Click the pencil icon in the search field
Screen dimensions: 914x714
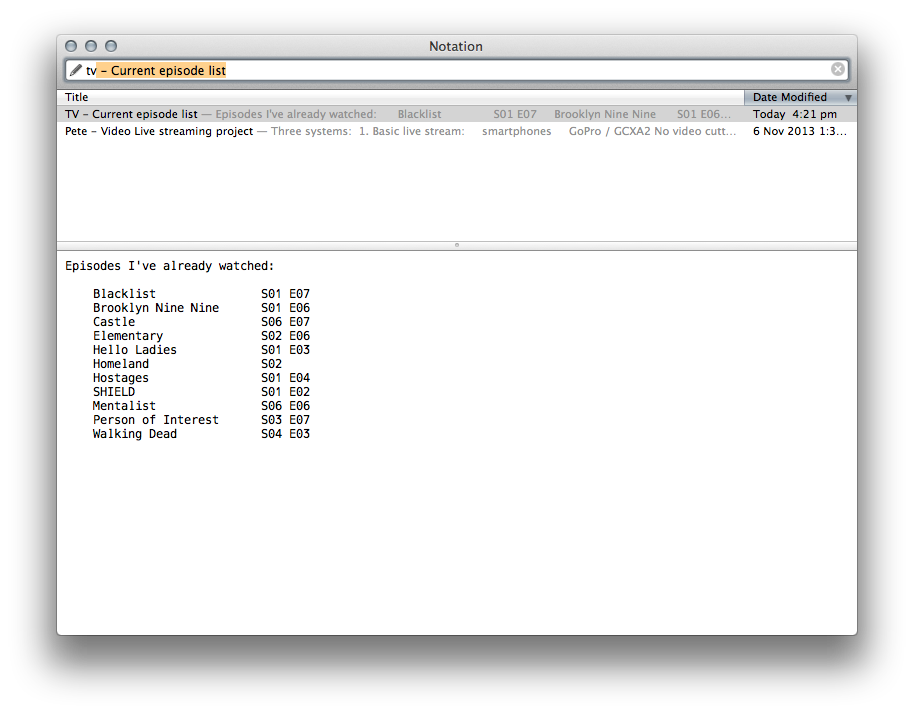coord(76,71)
